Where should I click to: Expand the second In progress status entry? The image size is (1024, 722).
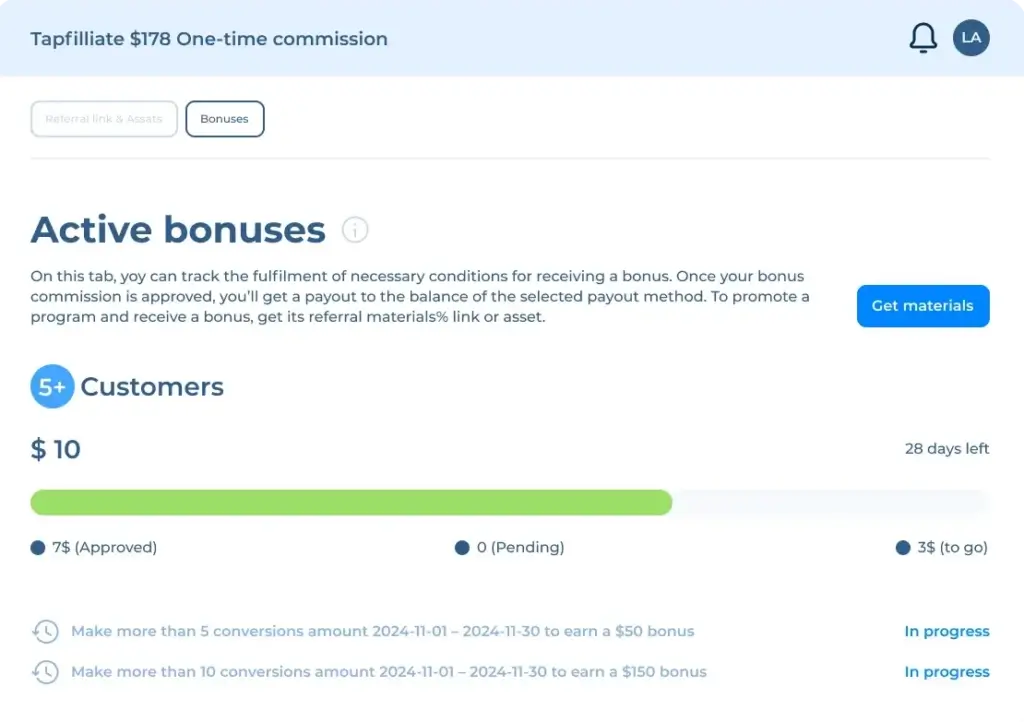(946, 671)
